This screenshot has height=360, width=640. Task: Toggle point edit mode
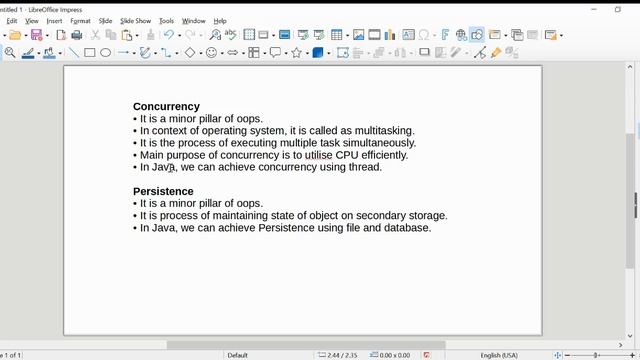(x=480, y=53)
